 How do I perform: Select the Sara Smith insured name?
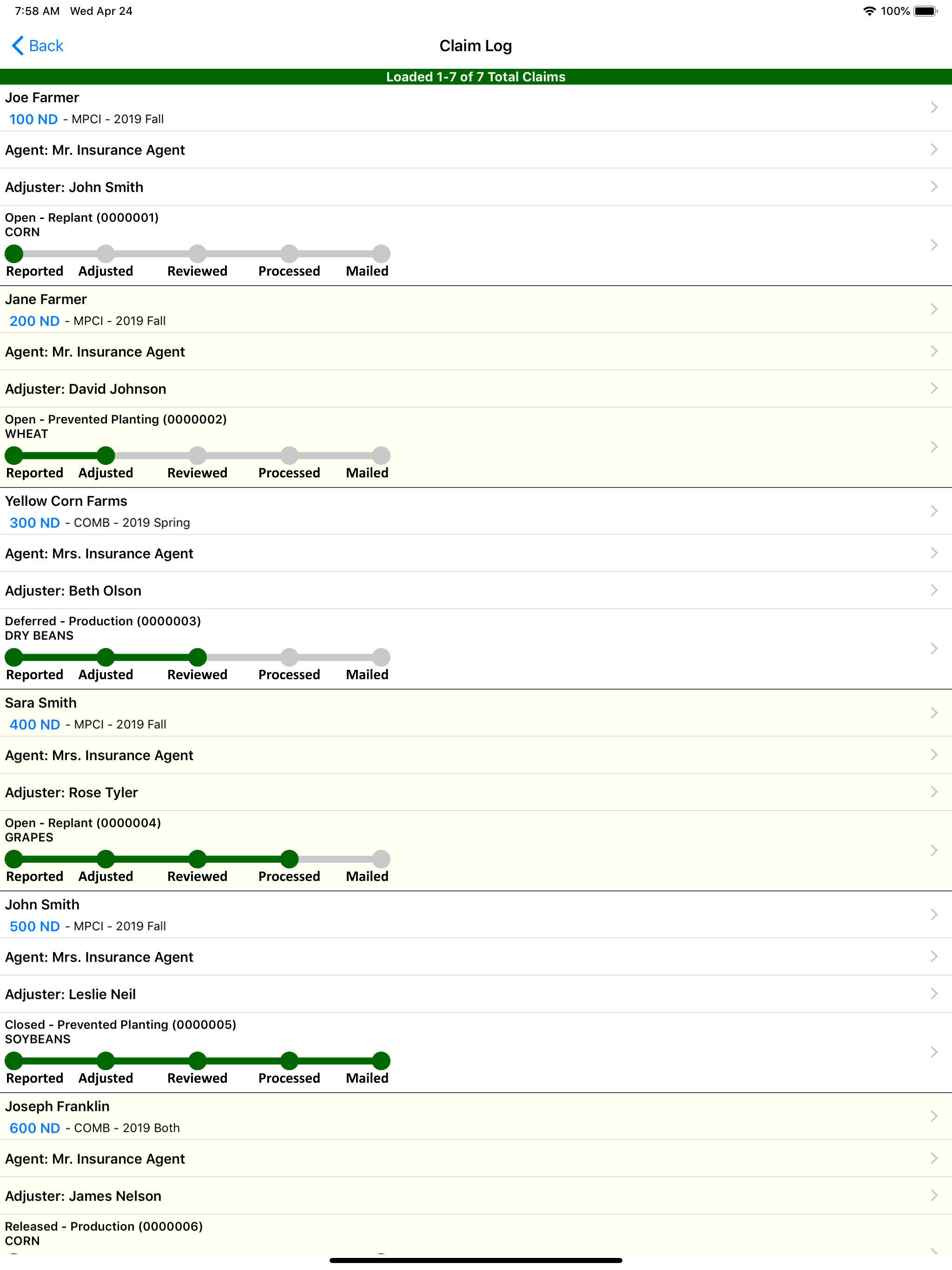tap(41, 703)
